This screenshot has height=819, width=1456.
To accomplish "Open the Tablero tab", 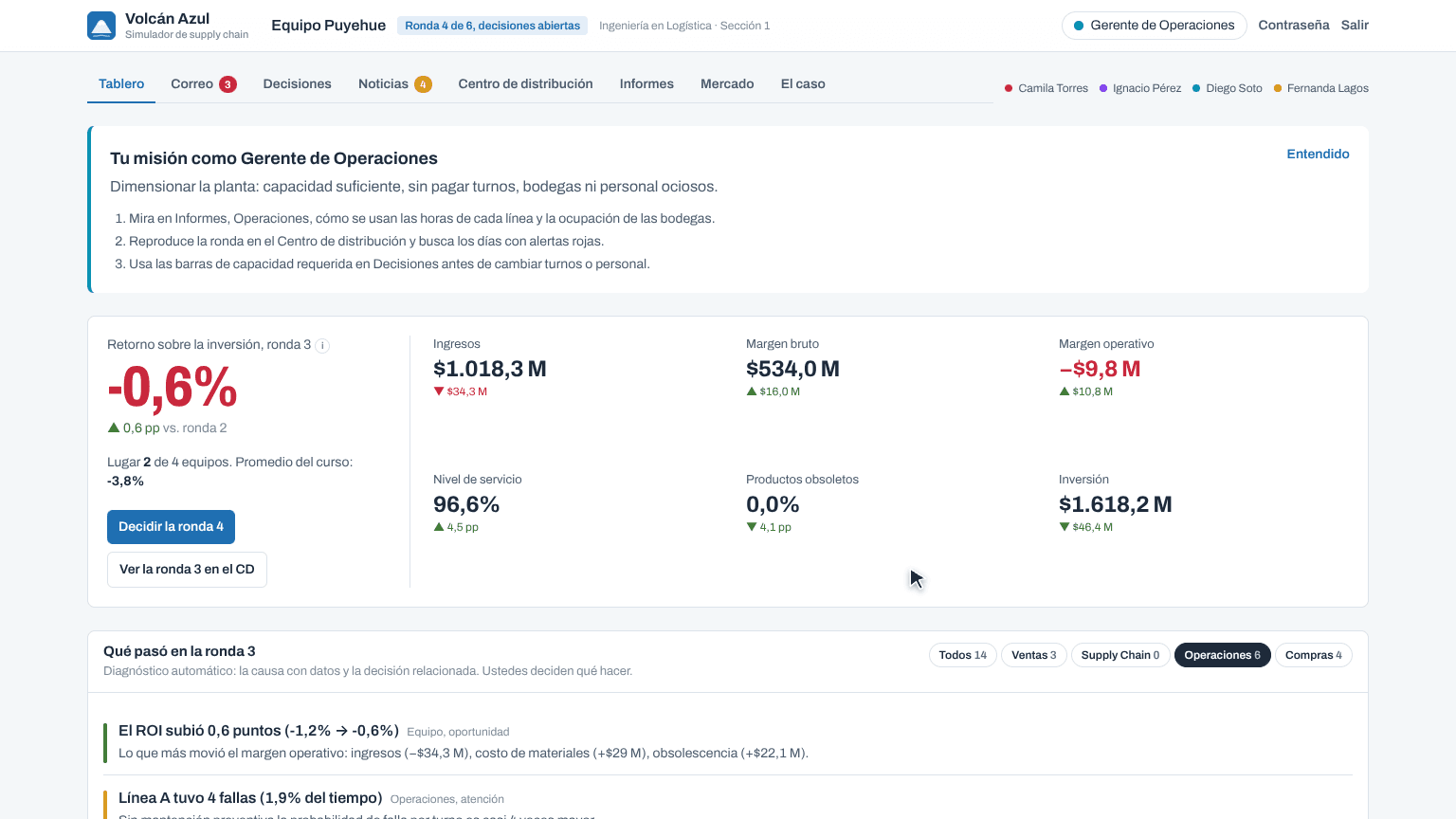I will pos(121,84).
